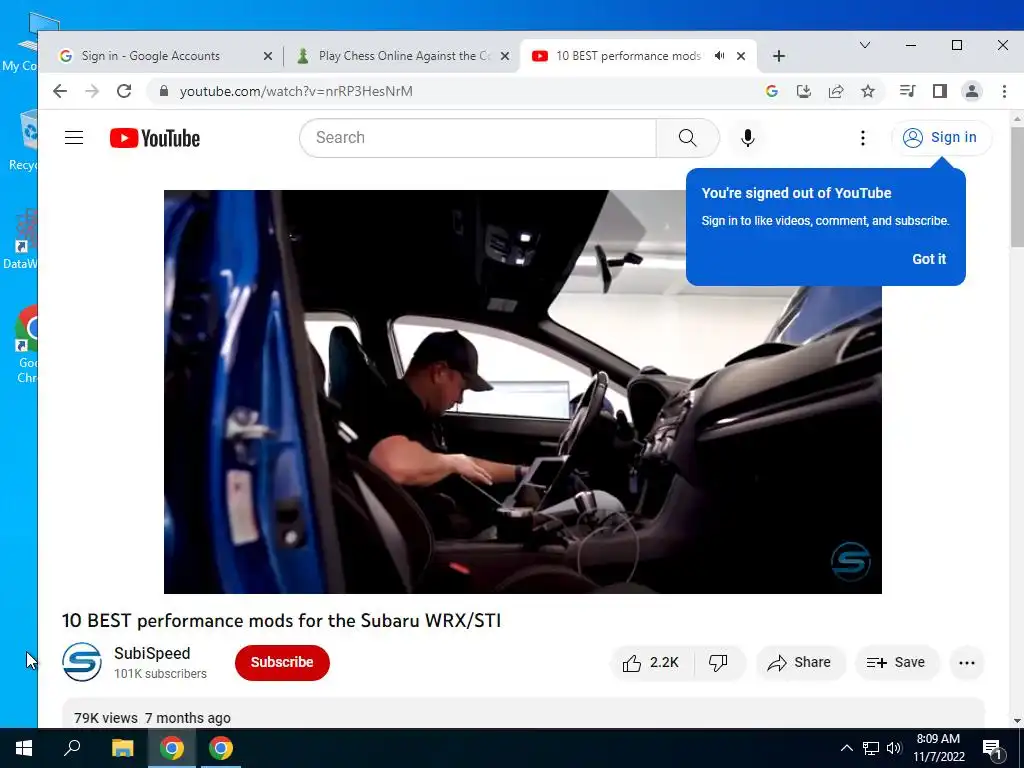
Task: Open the volume control in system tray
Action: 894,748
